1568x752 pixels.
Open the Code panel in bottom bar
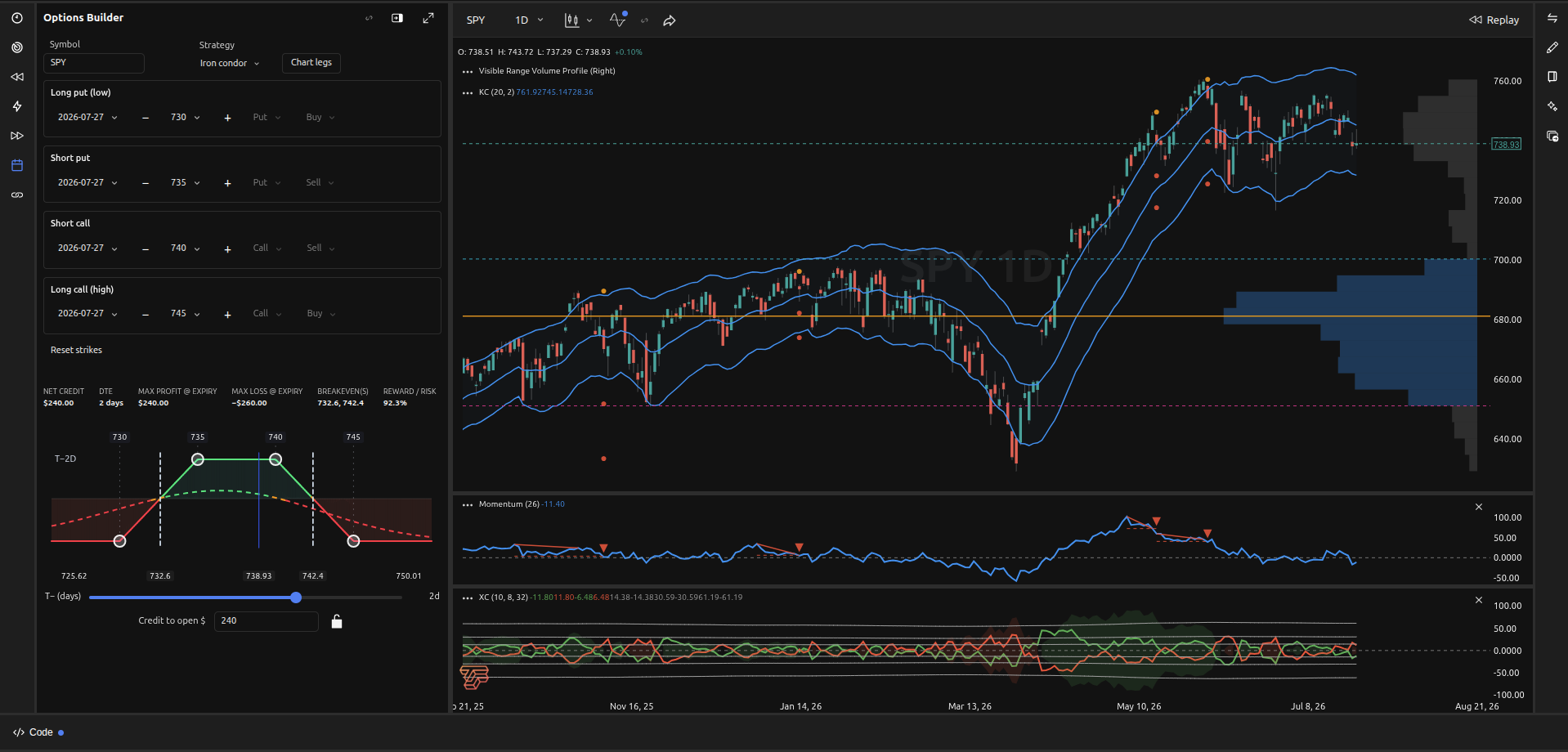38,732
